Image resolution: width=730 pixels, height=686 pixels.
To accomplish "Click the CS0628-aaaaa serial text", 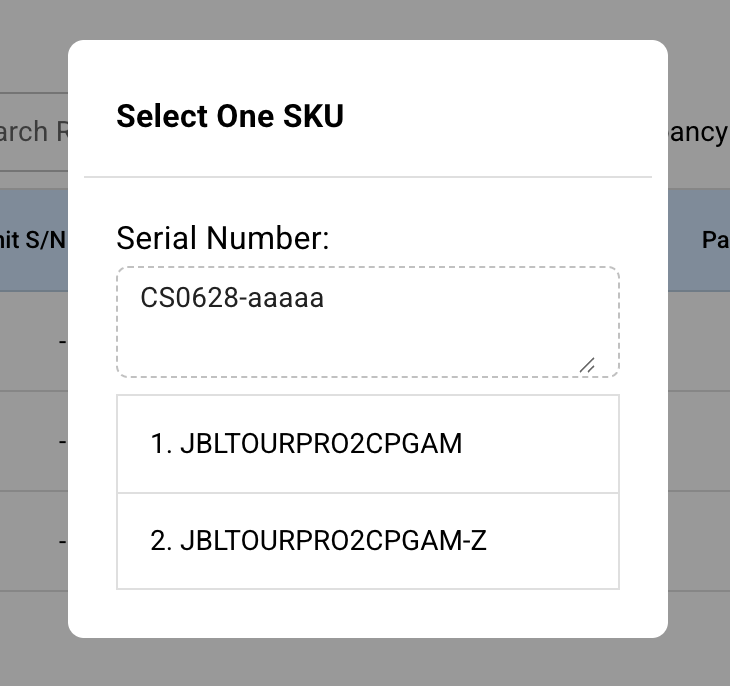I will (232, 298).
